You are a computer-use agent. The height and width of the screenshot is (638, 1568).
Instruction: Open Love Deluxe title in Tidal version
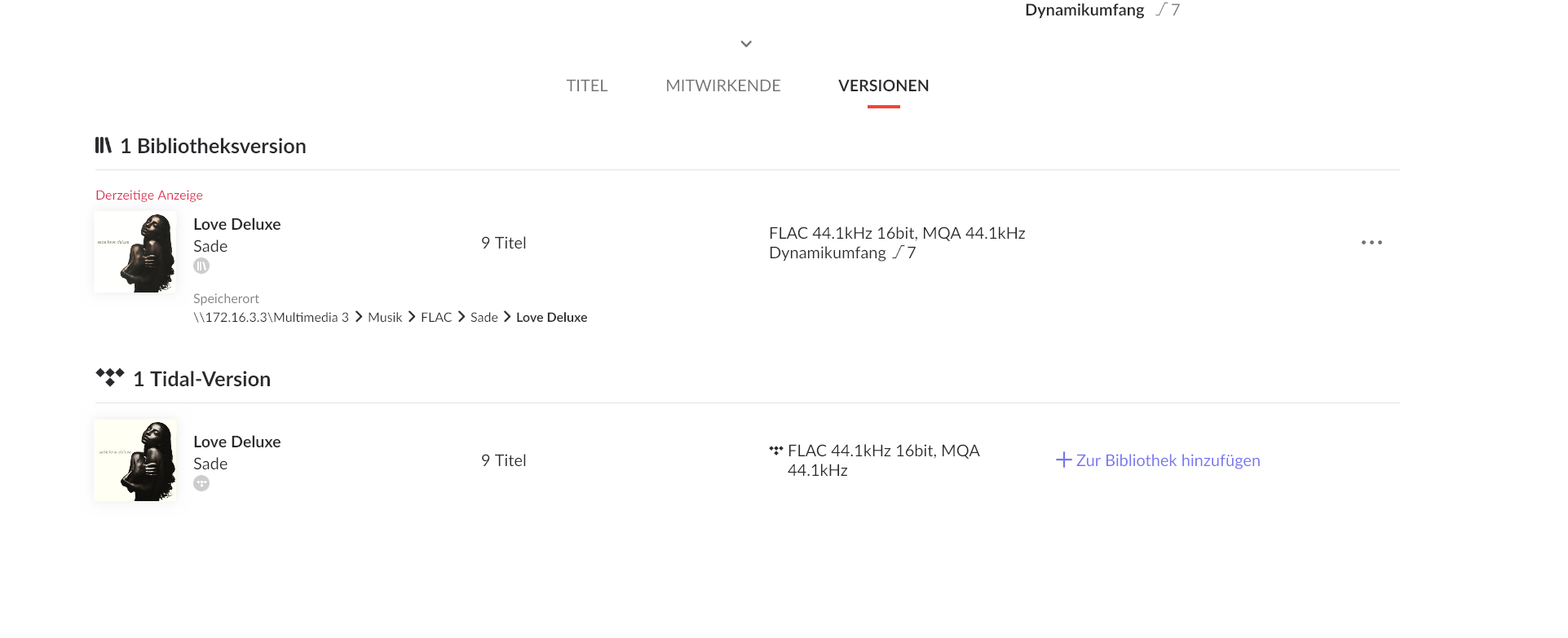[x=237, y=442]
